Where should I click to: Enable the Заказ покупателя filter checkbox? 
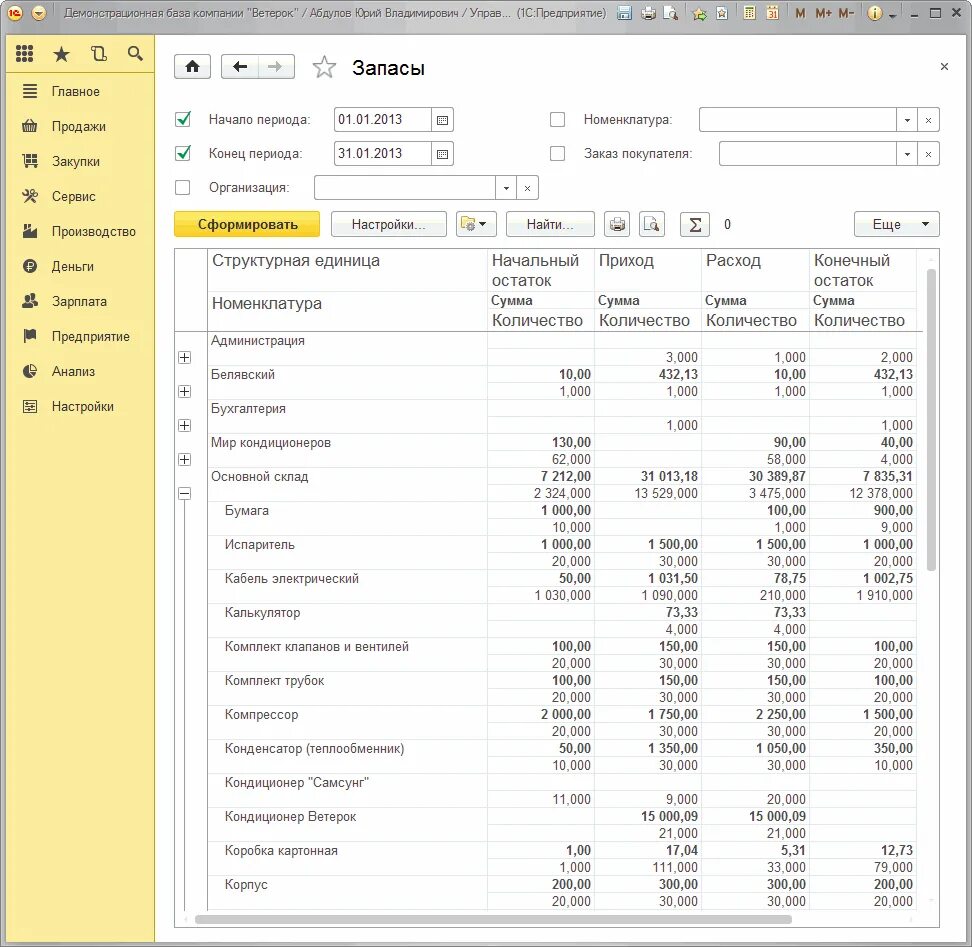click(557, 154)
